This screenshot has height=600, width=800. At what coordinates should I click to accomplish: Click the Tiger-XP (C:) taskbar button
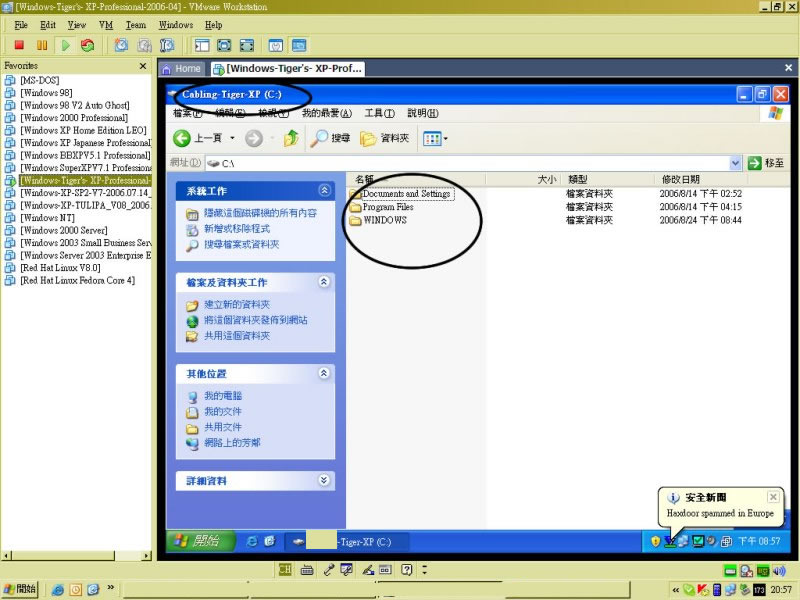[347, 542]
